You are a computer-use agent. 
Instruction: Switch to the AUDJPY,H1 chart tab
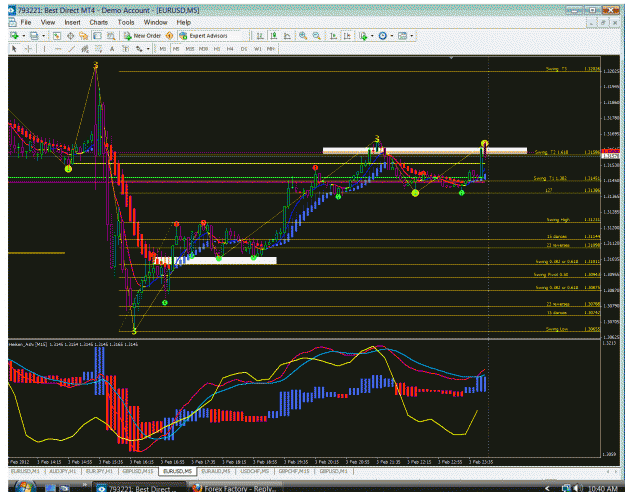pyautogui.click(x=63, y=471)
